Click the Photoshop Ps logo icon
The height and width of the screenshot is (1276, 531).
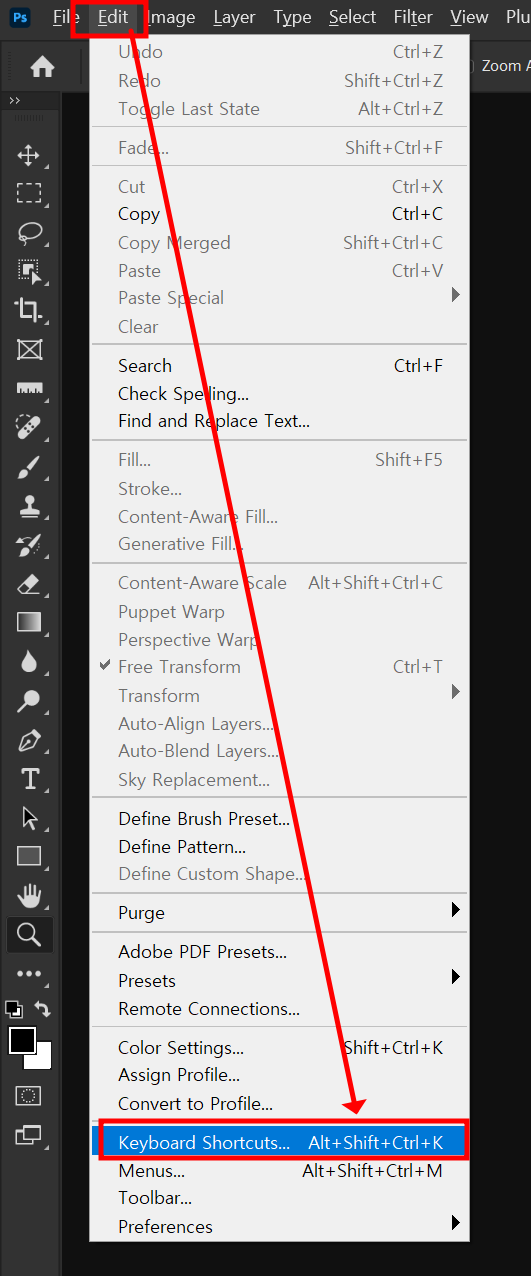point(21,17)
